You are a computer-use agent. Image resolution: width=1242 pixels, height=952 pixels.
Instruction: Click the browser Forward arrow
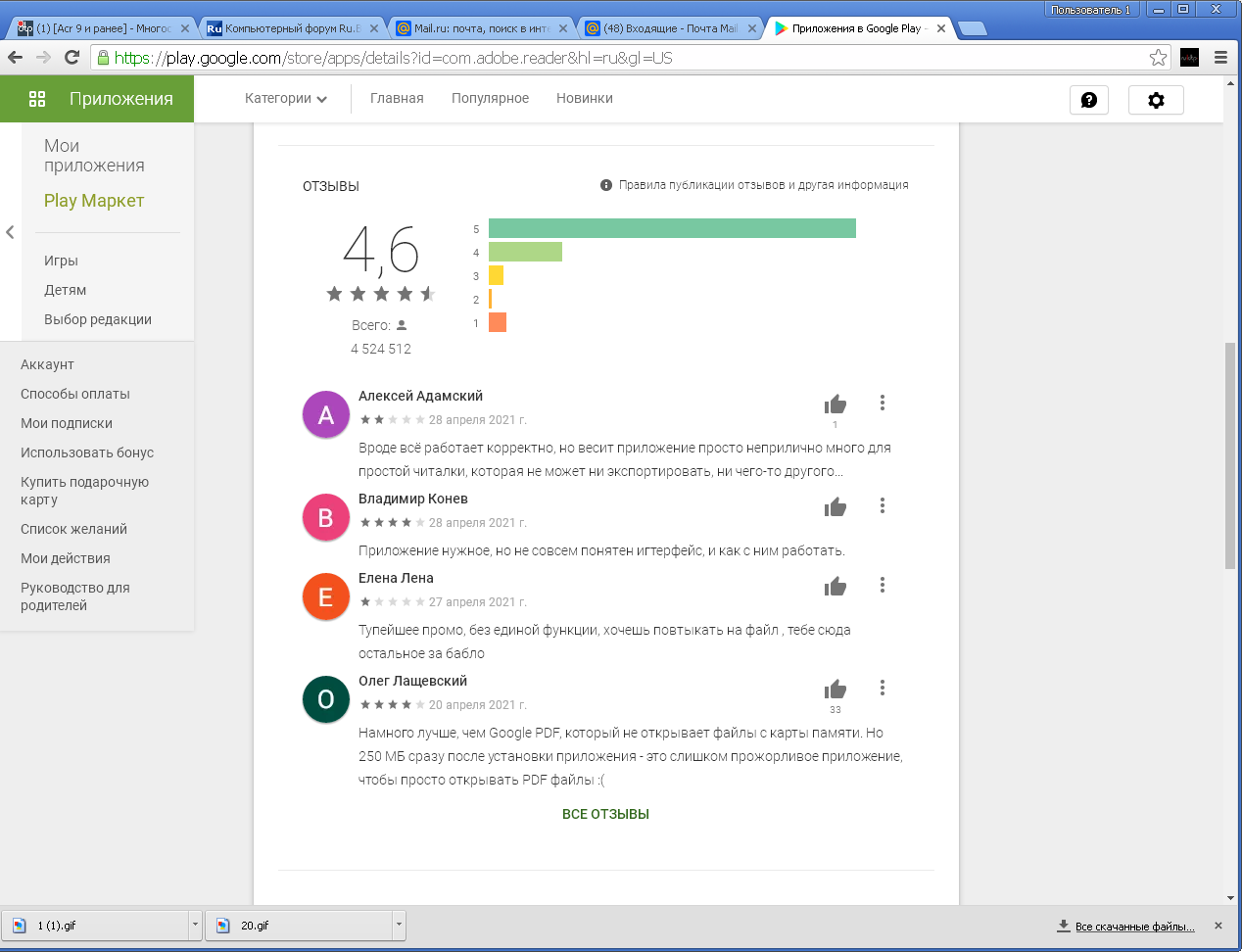click(43, 58)
